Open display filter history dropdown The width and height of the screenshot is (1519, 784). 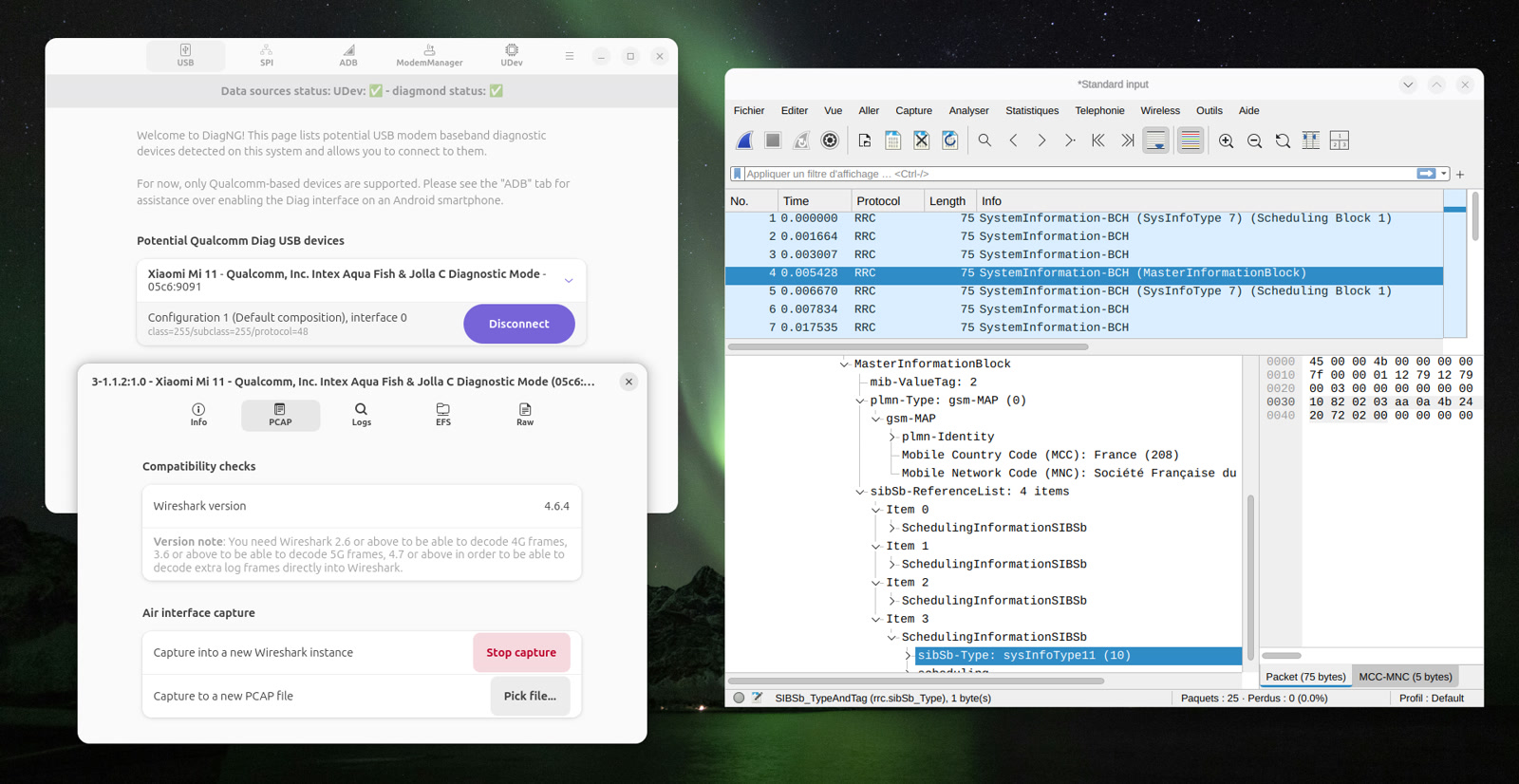pos(1444,174)
